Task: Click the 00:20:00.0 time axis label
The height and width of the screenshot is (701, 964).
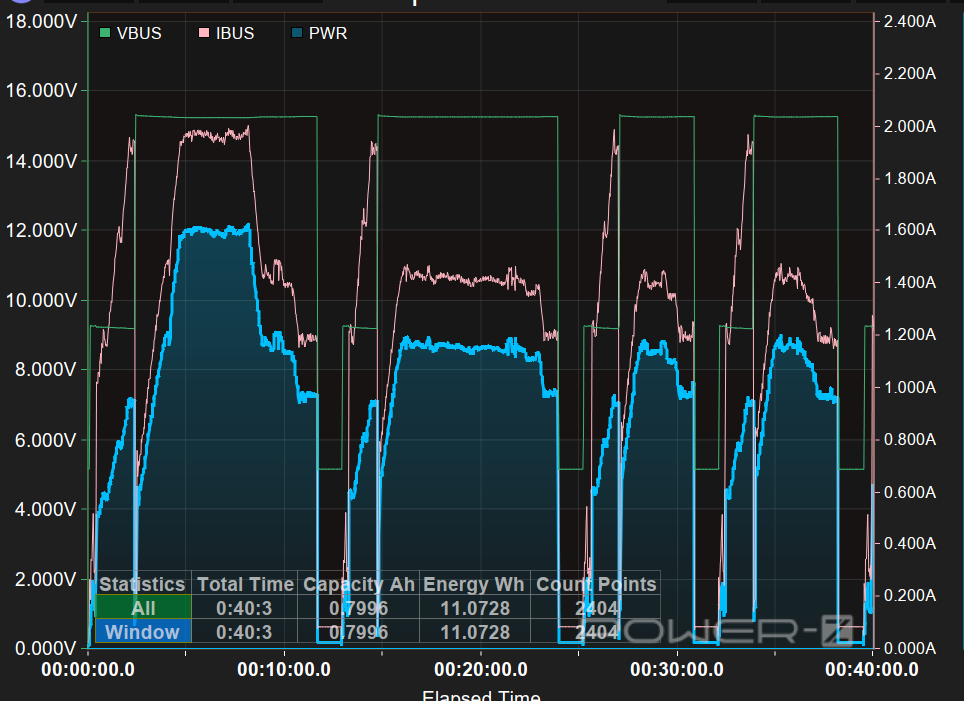Action: (x=481, y=670)
